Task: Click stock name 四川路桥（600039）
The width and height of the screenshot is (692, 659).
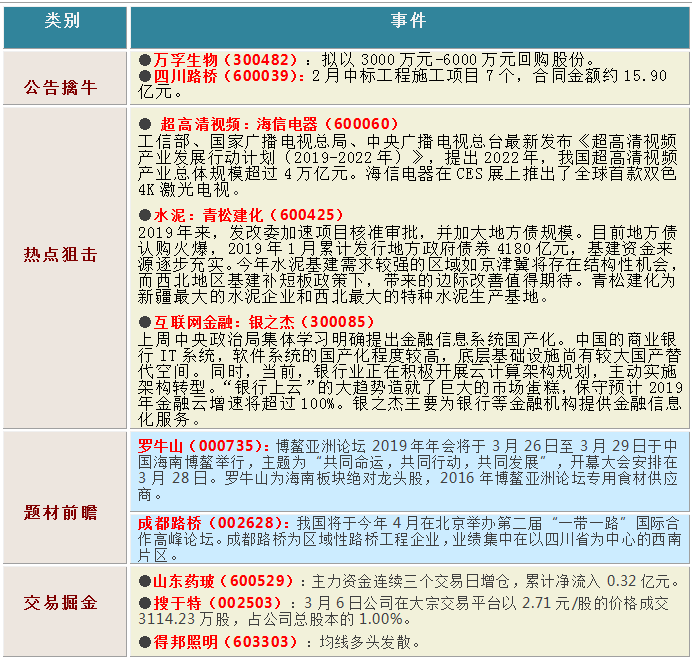Action: click(227, 76)
